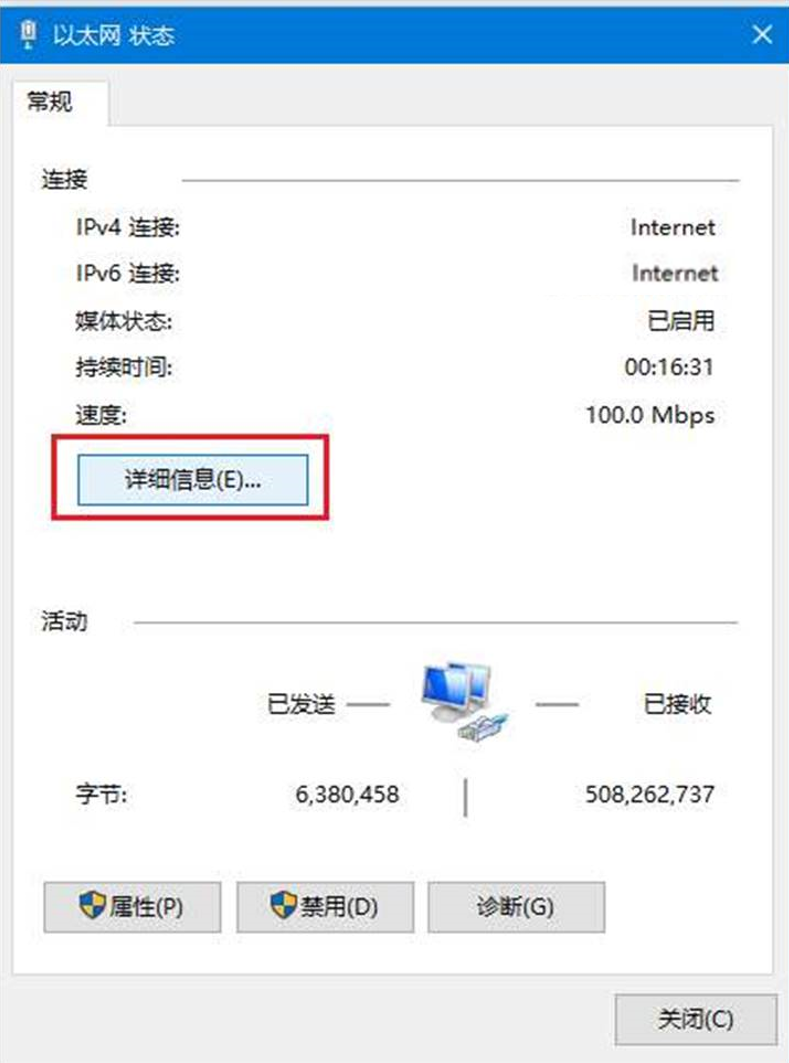Click the Ethernet adapter icon in title bar
This screenshot has height=1063, width=789.
[x=28, y=35]
